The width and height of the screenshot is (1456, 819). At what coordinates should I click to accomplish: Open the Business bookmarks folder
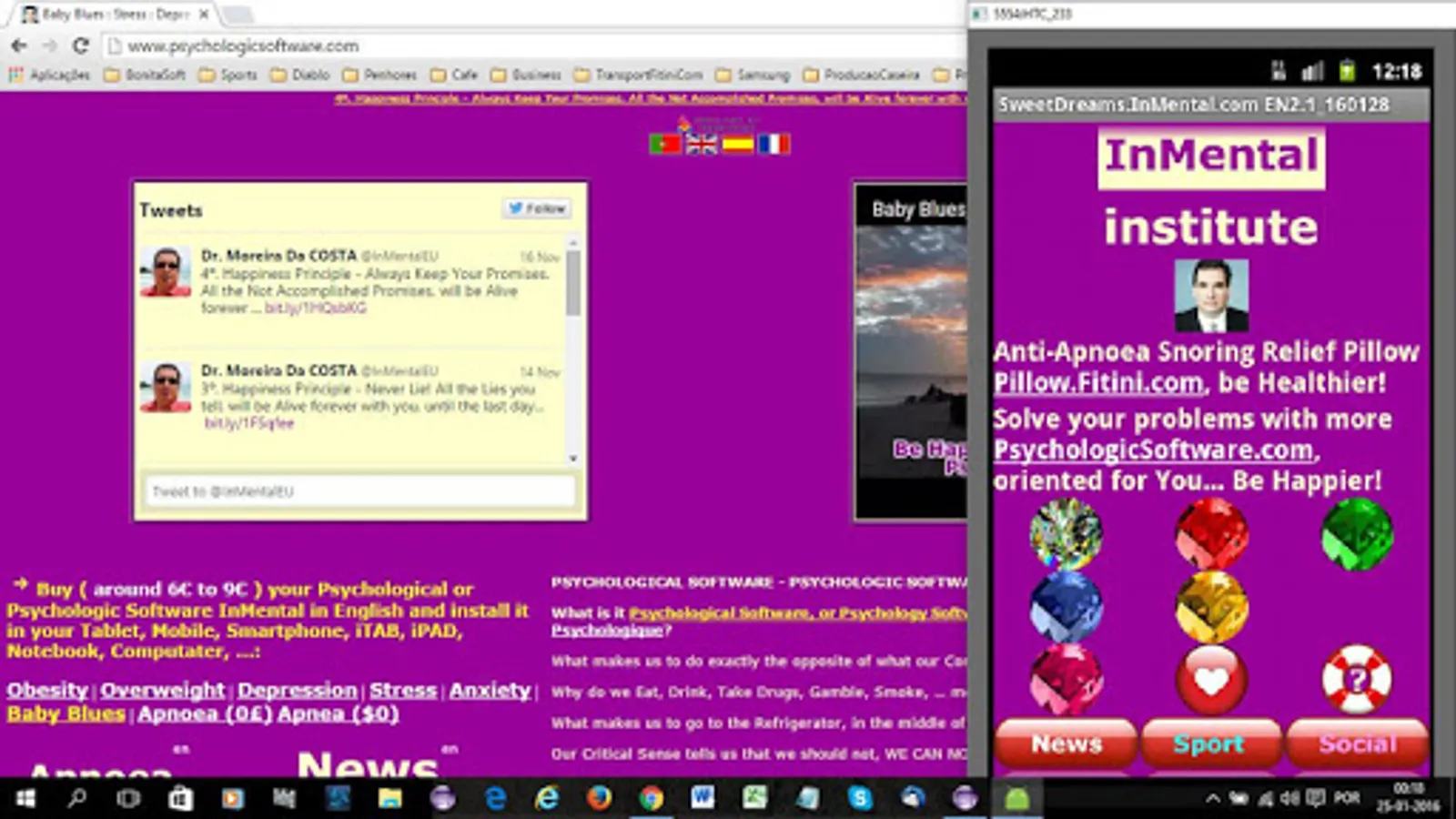526,75
